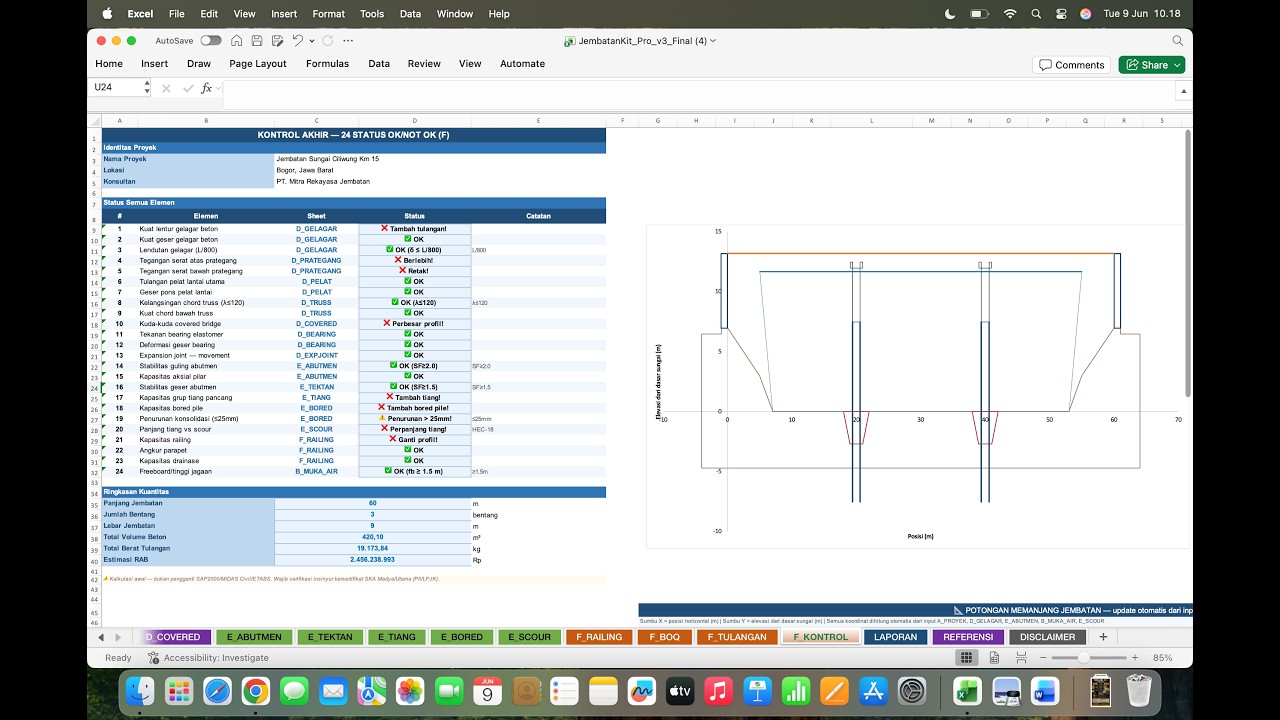Click the fx Insert Function icon

click(x=207, y=88)
